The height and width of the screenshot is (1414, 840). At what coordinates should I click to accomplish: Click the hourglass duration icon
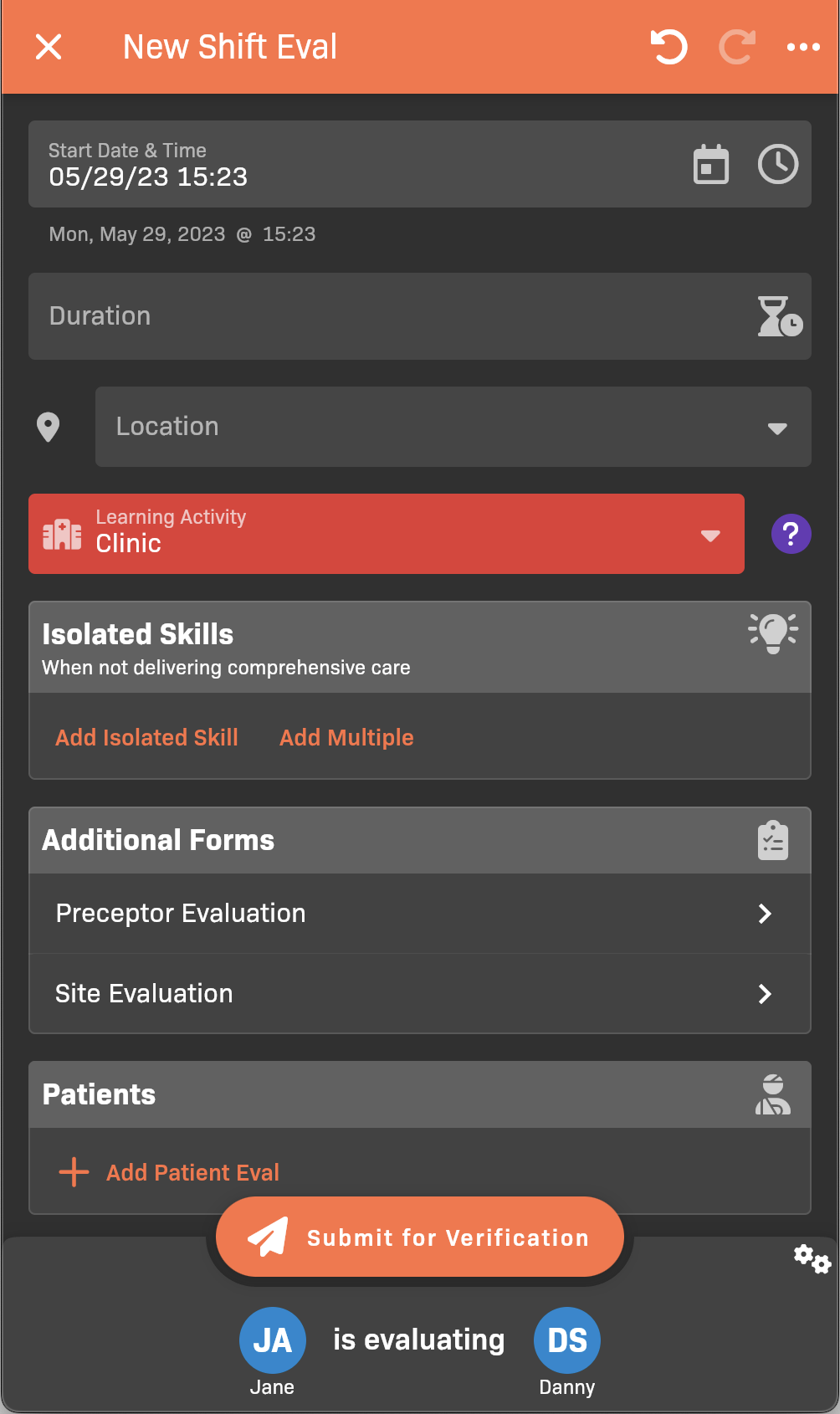(779, 316)
